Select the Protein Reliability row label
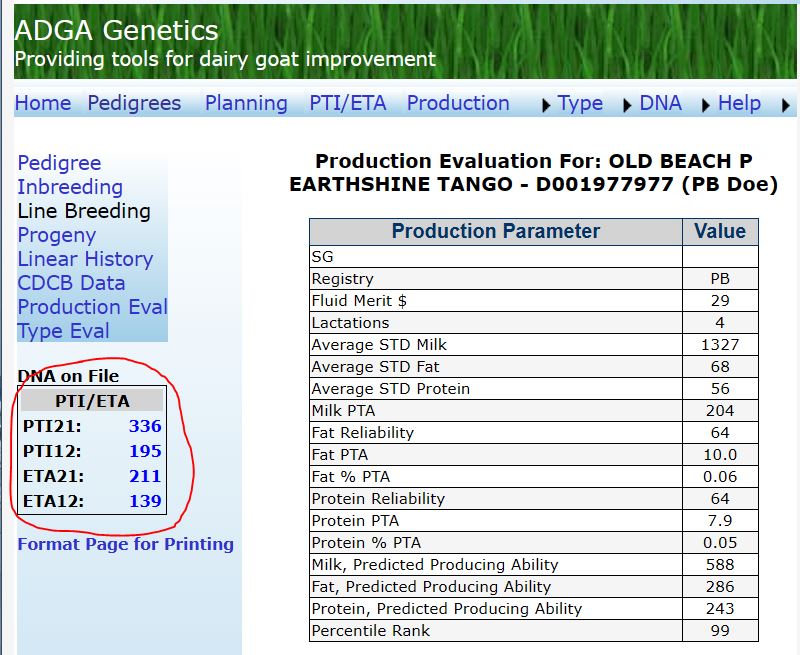800x655 pixels. (378, 498)
